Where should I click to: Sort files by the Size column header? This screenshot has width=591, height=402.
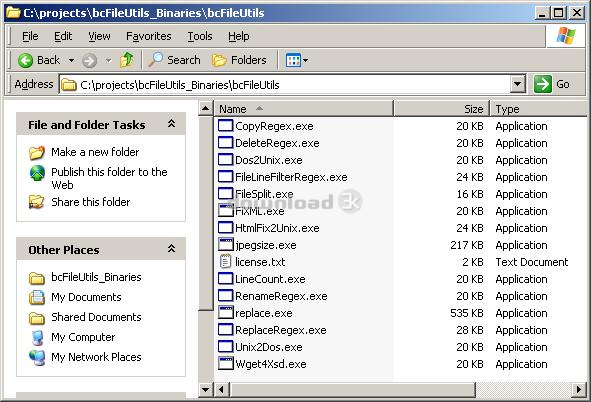tap(441, 109)
